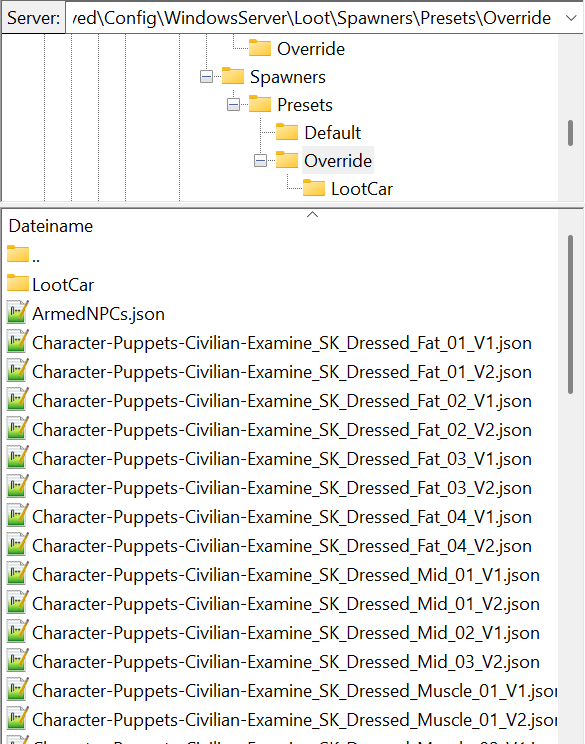Viewport: 585px width, 744px height.
Task: Select LootCar folder in directory tree
Action: coord(362,189)
